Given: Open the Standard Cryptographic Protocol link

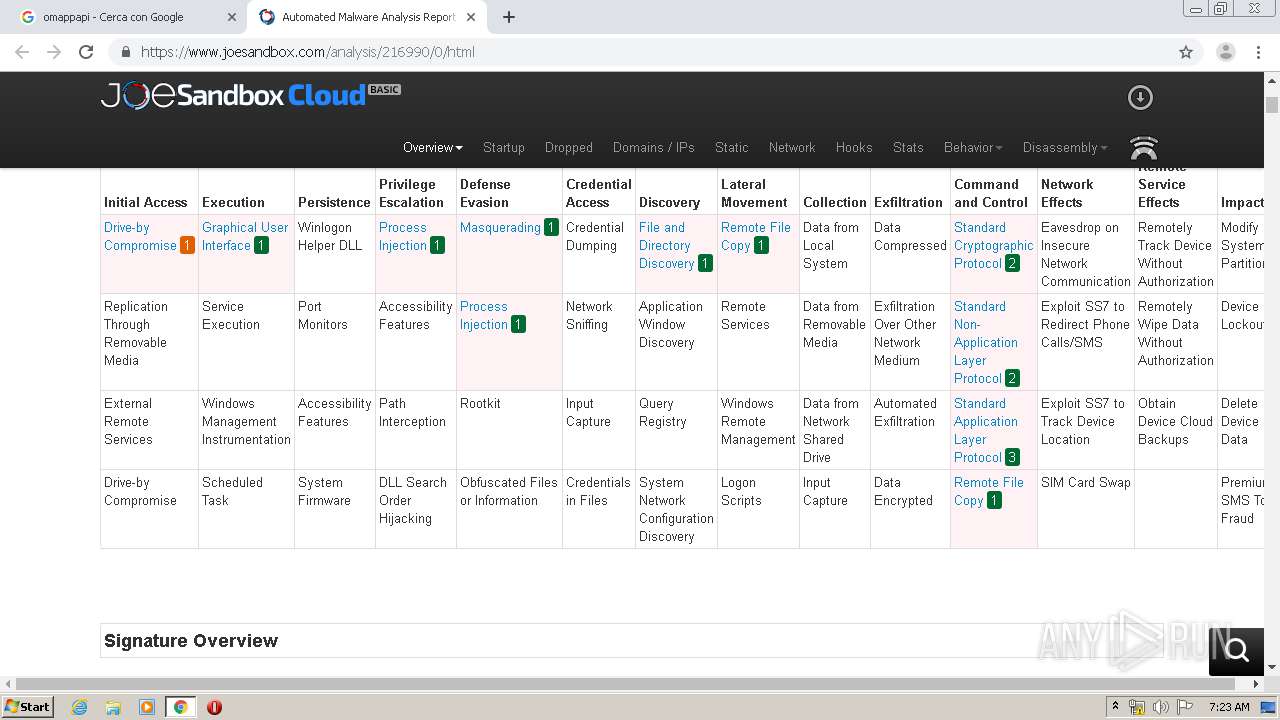Looking at the screenshot, I should click(x=993, y=245).
